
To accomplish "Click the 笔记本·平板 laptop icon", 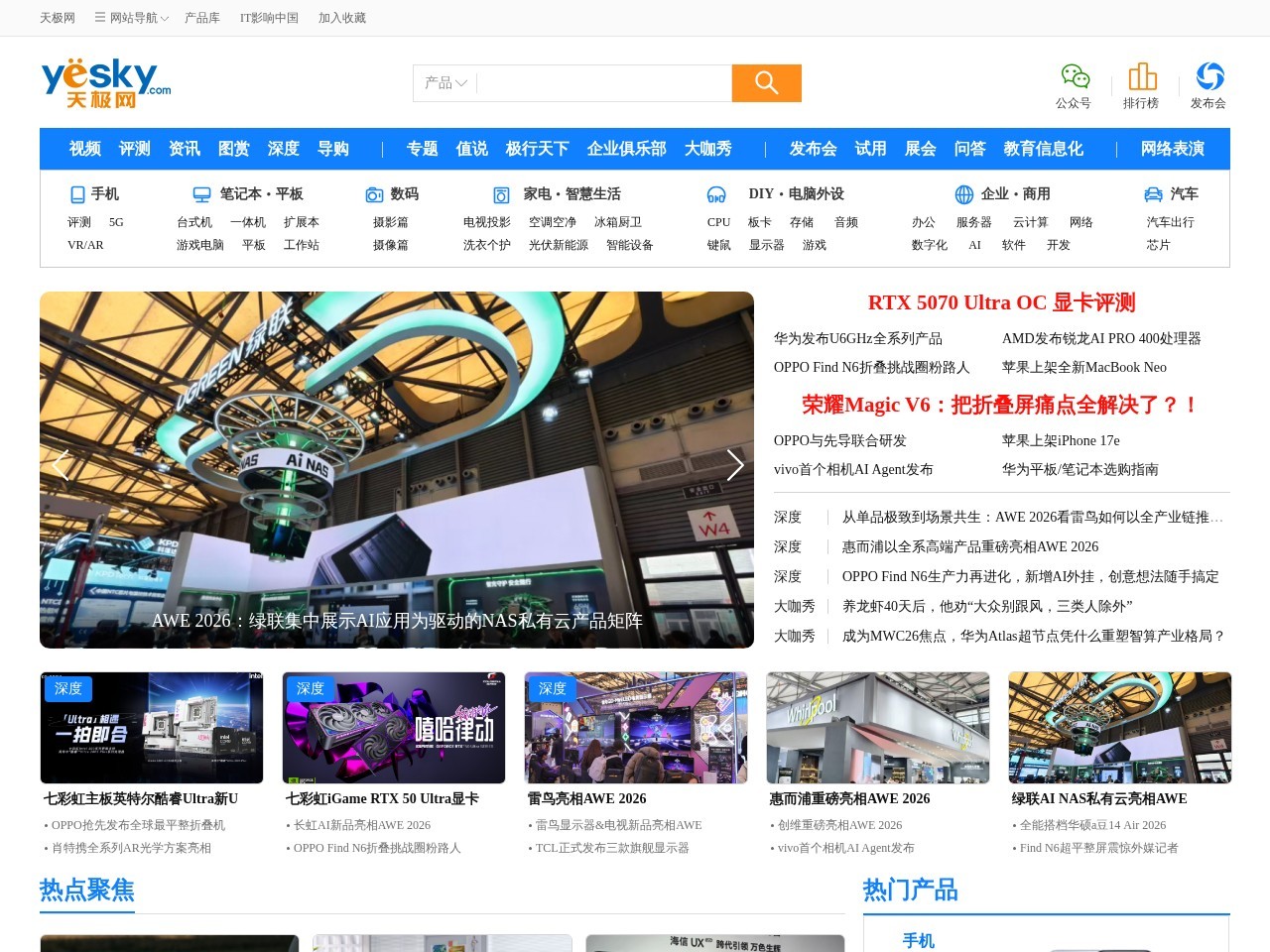I will click(x=200, y=193).
